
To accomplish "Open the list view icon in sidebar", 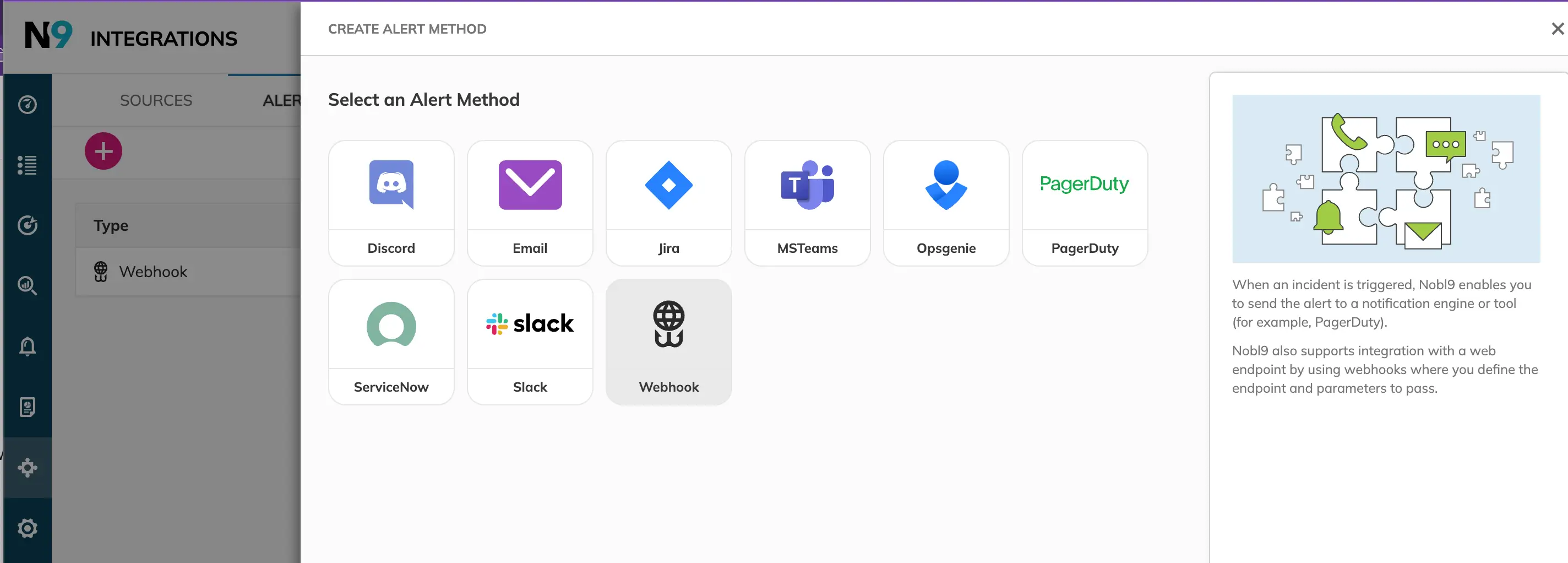I will pyautogui.click(x=28, y=165).
